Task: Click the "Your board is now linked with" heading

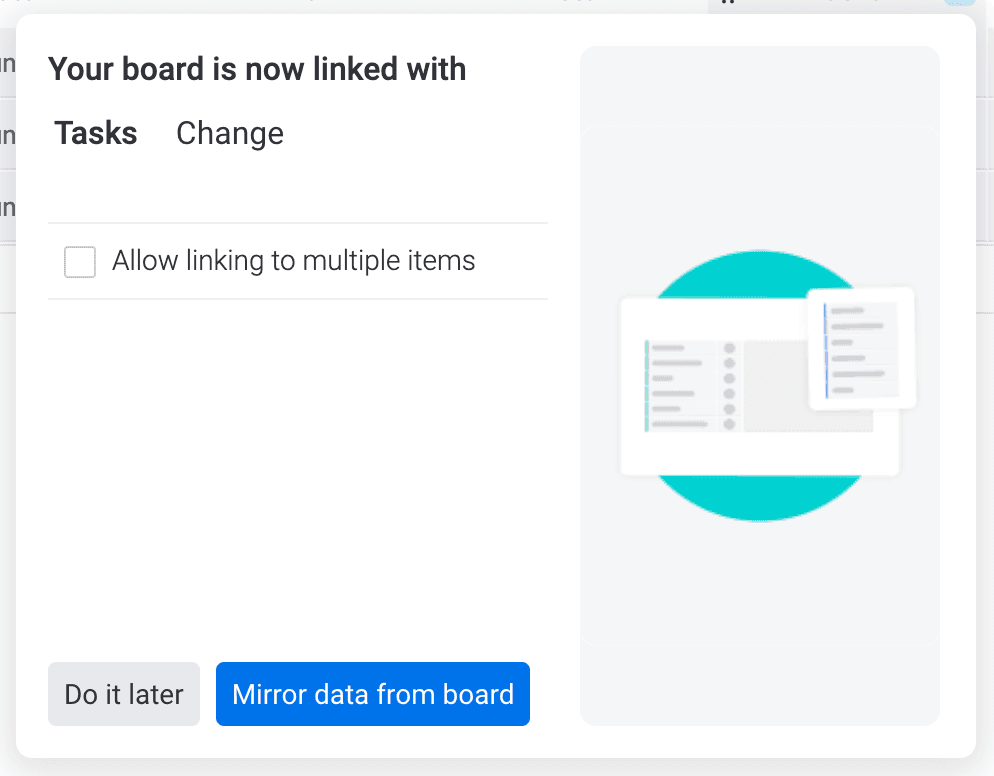Action: point(257,68)
